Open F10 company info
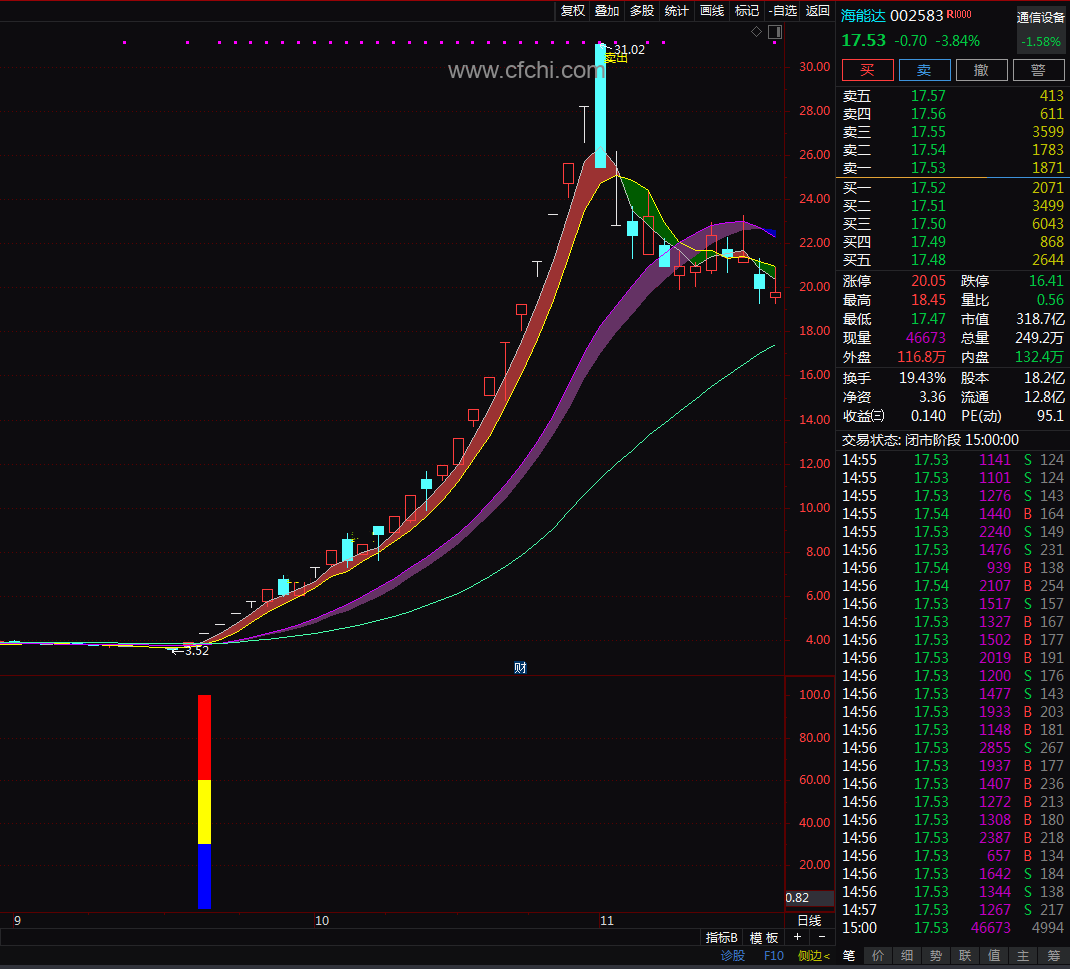Screen dimensions: 1070x969 [x=773, y=956]
